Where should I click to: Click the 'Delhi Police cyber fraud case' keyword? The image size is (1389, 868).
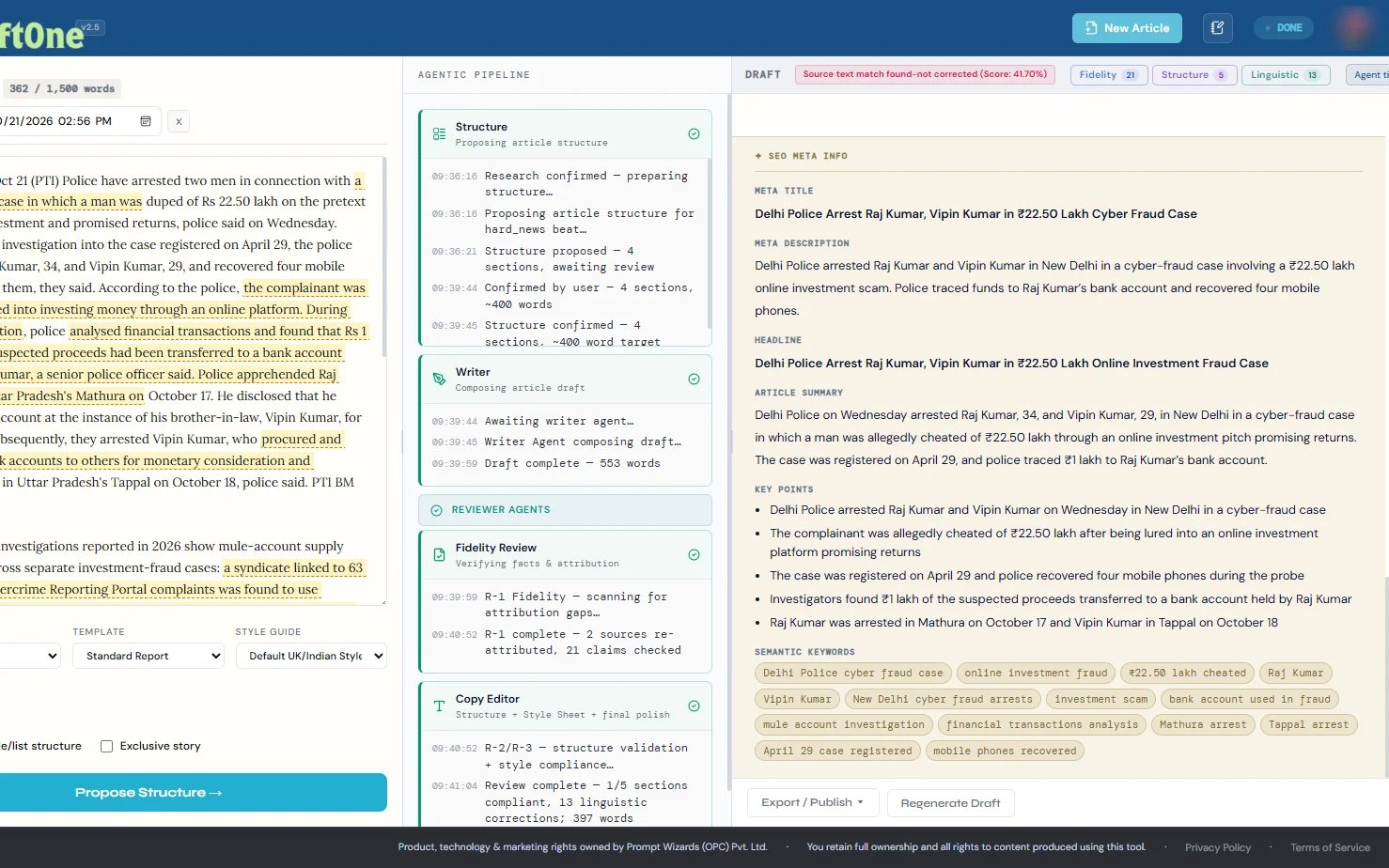coord(852,674)
